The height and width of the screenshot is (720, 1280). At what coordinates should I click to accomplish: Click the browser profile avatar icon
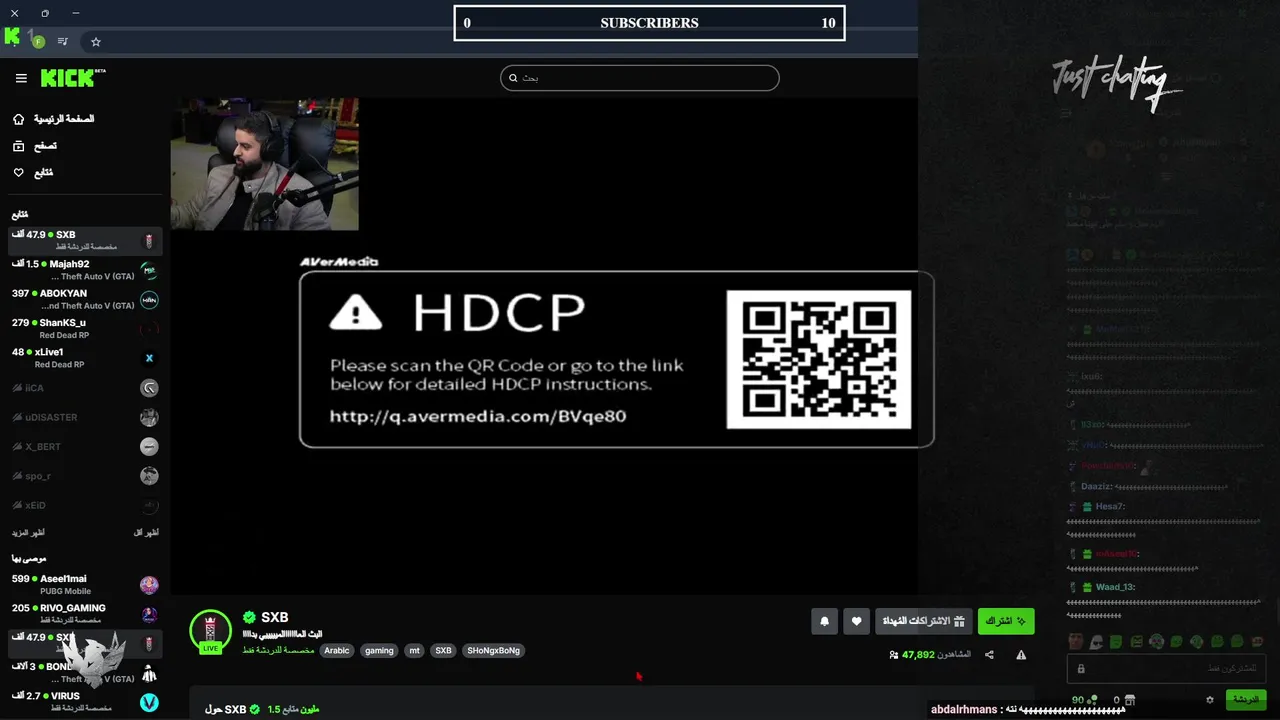tap(38, 42)
